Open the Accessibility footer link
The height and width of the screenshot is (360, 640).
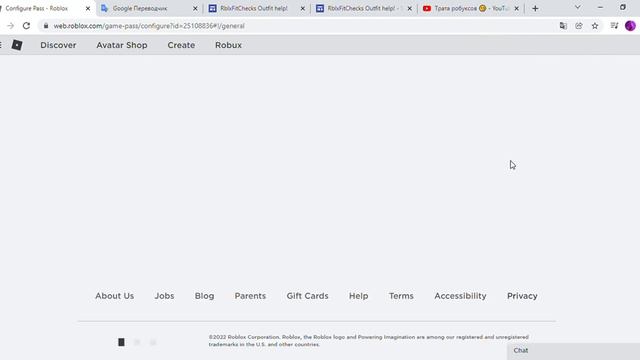click(460, 296)
